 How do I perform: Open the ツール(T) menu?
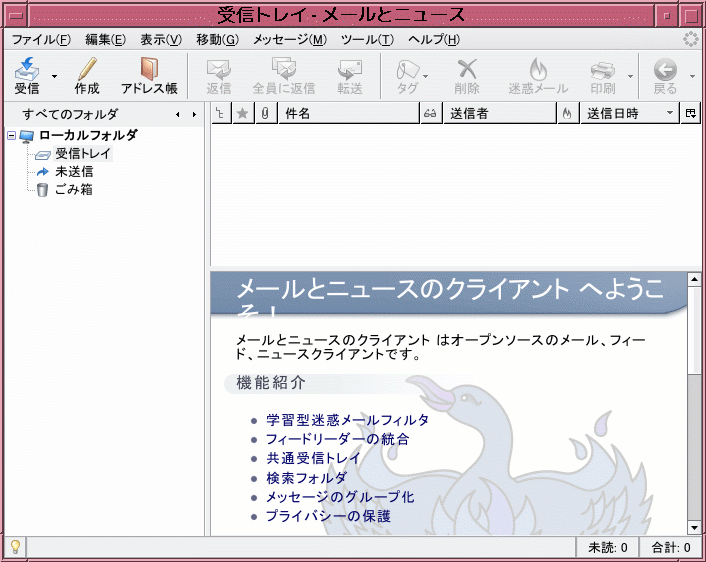coord(367,40)
